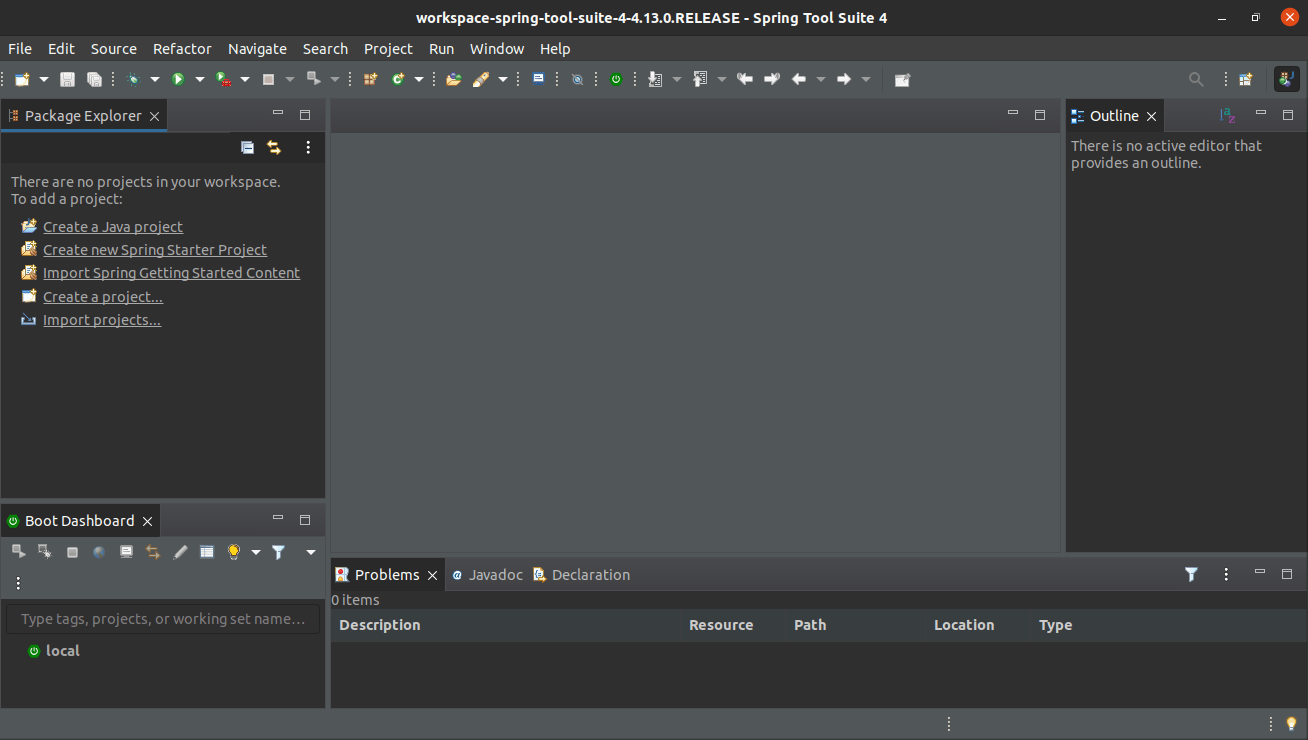This screenshot has height=740, width=1308.
Task: Click Boot Dashboard orange arrows icon
Action: click(x=153, y=552)
